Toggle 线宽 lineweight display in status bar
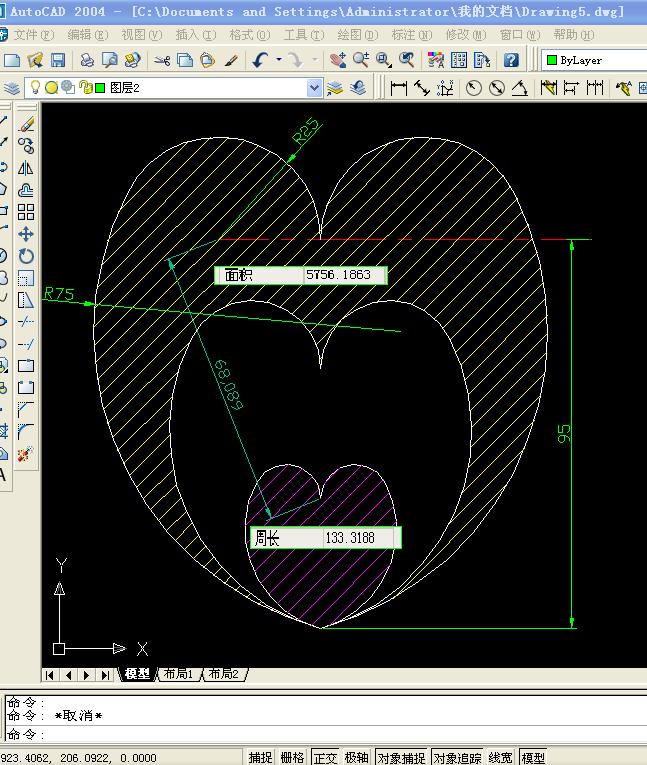 [500, 757]
